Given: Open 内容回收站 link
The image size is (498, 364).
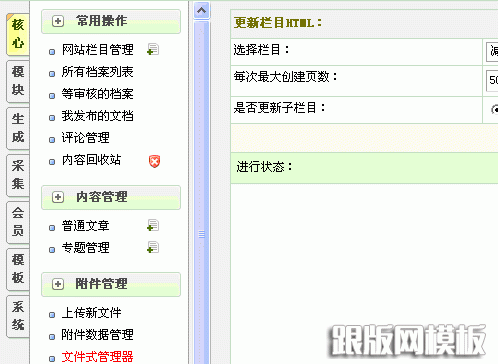Looking at the screenshot, I should pyautogui.click(x=92, y=160).
